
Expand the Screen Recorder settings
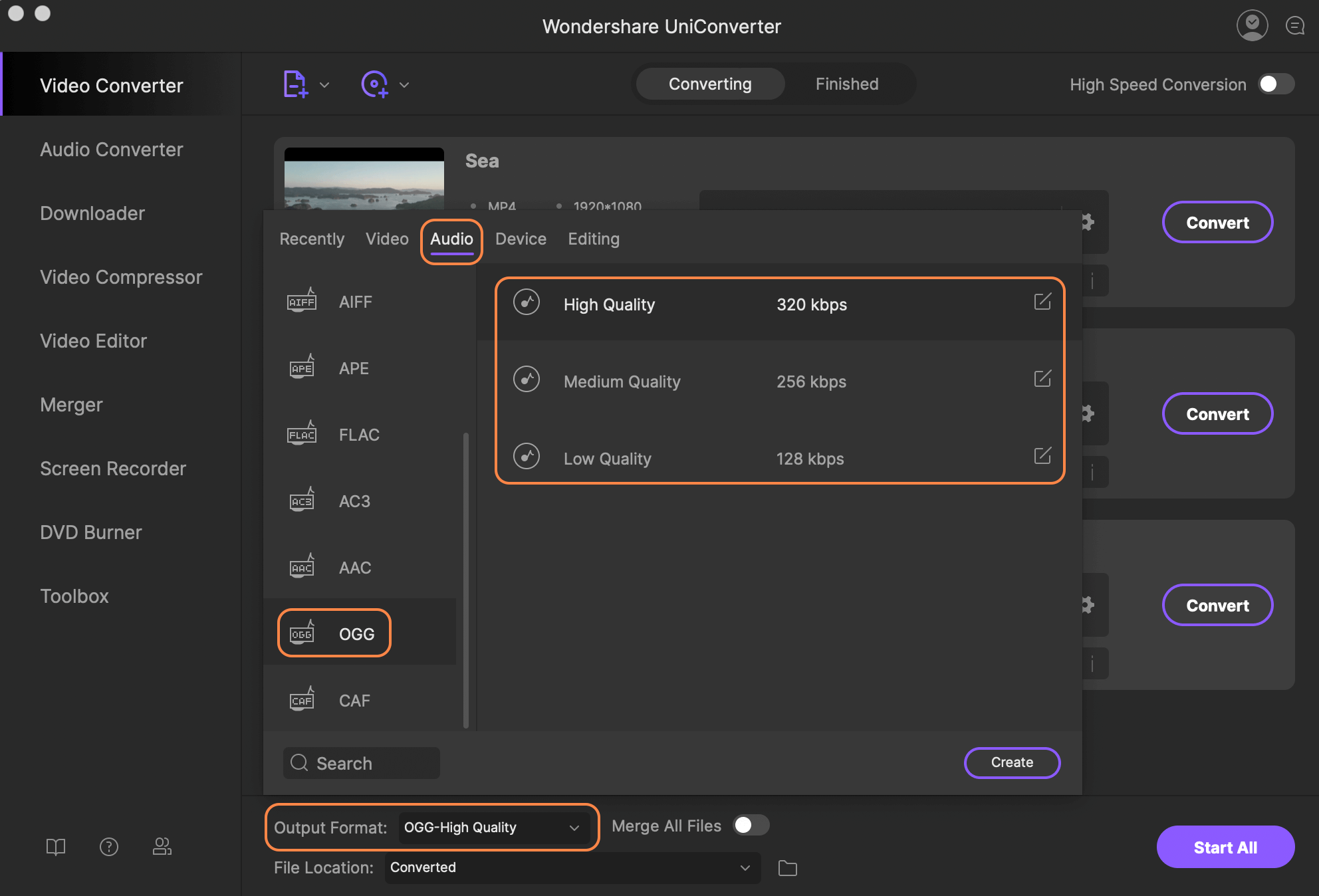113,467
